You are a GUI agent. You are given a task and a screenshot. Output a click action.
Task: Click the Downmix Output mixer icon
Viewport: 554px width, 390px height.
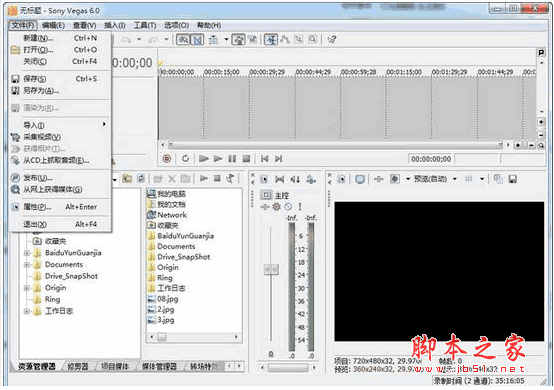(x=279, y=179)
